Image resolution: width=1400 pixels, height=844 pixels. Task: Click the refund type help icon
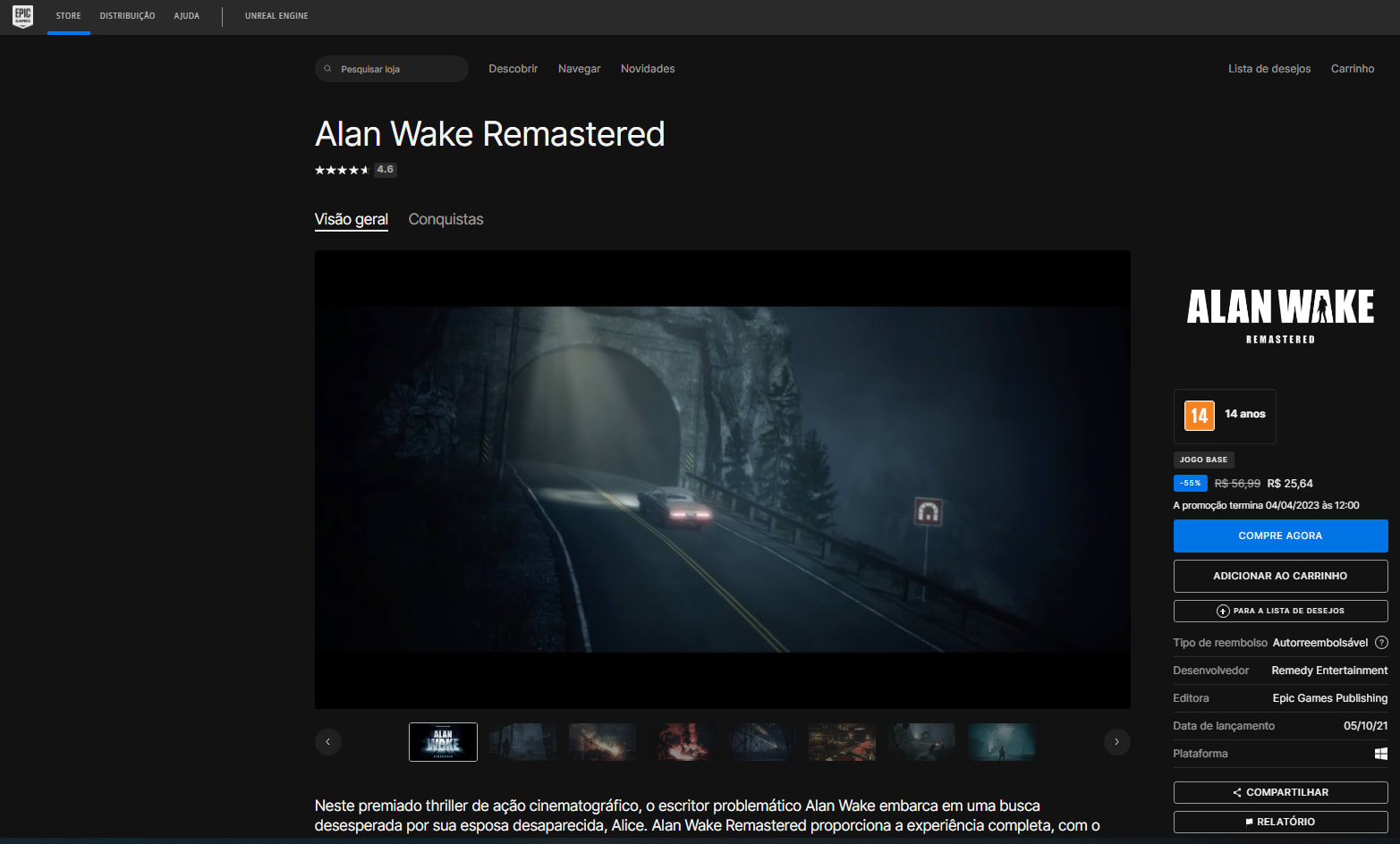tap(1381, 643)
